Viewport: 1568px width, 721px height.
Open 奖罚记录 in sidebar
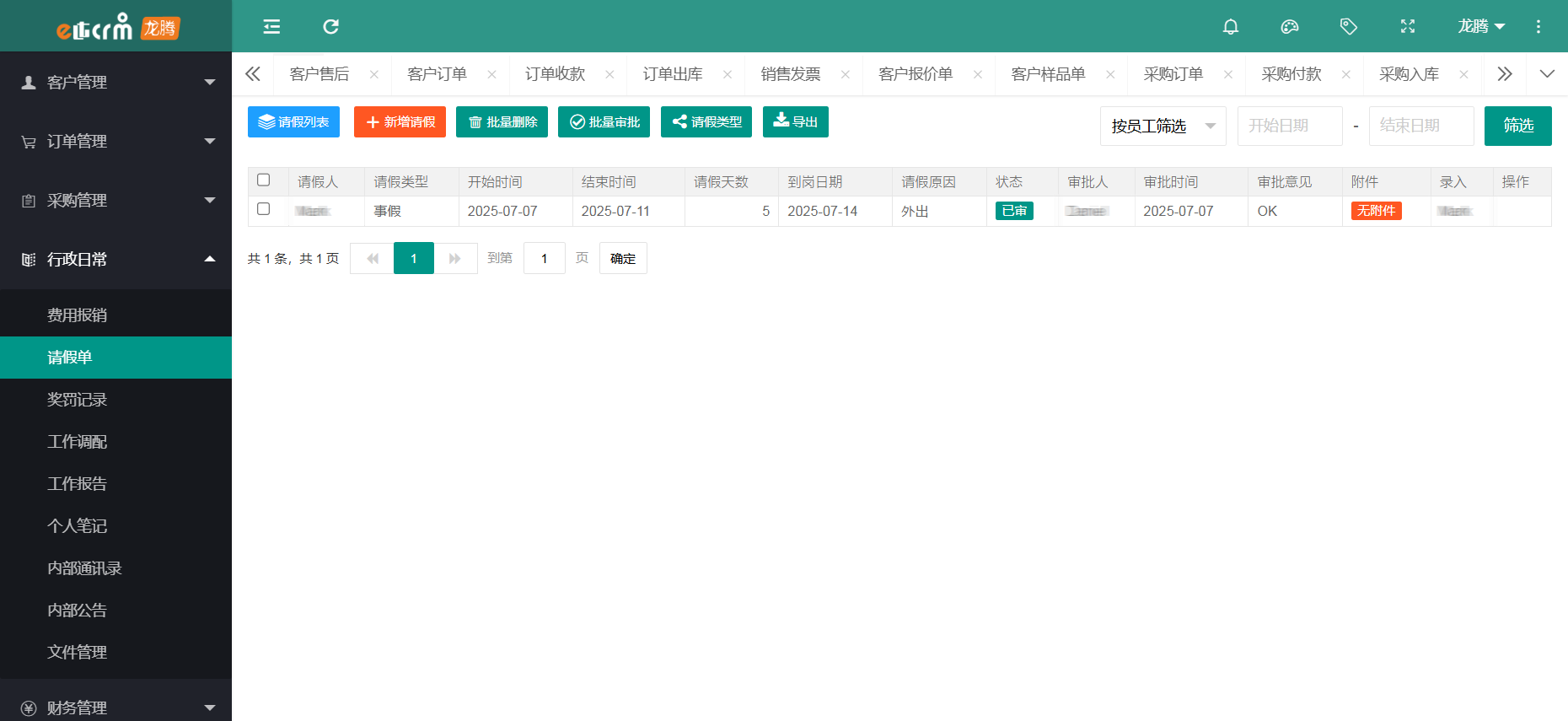tap(115, 400)
